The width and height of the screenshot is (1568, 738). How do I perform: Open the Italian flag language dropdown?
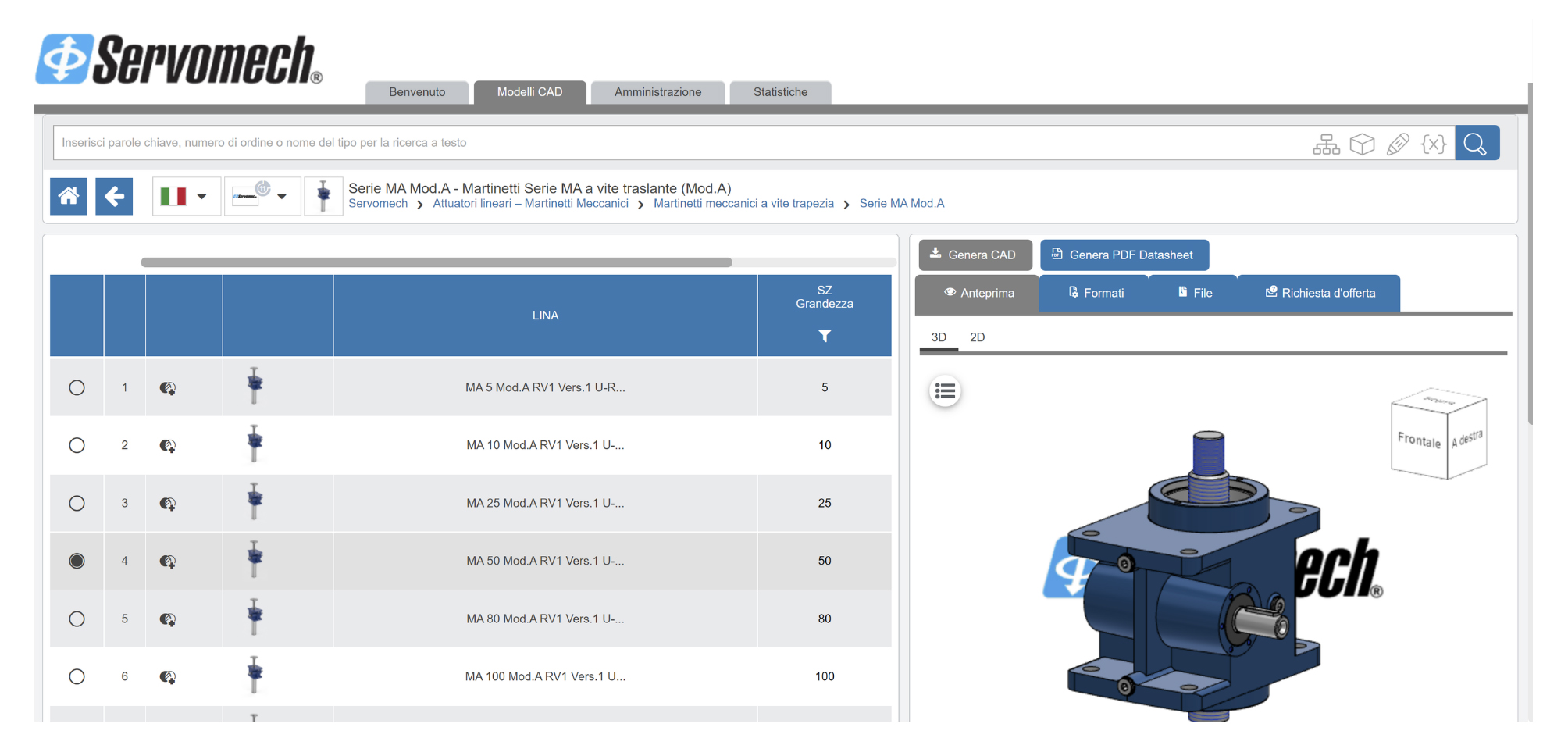point(186,196)
